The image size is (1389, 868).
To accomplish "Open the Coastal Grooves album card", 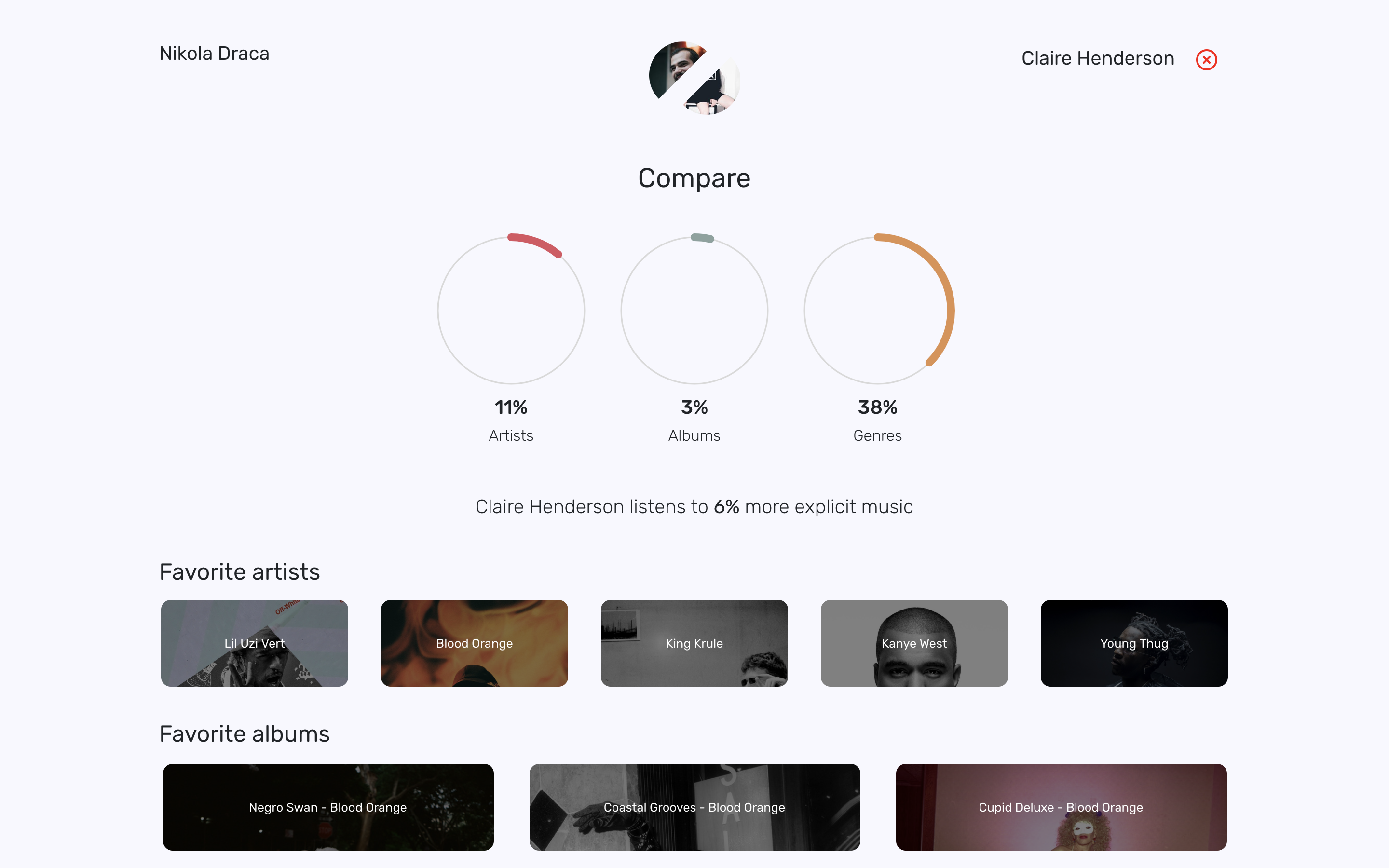I will pos(694,807).
